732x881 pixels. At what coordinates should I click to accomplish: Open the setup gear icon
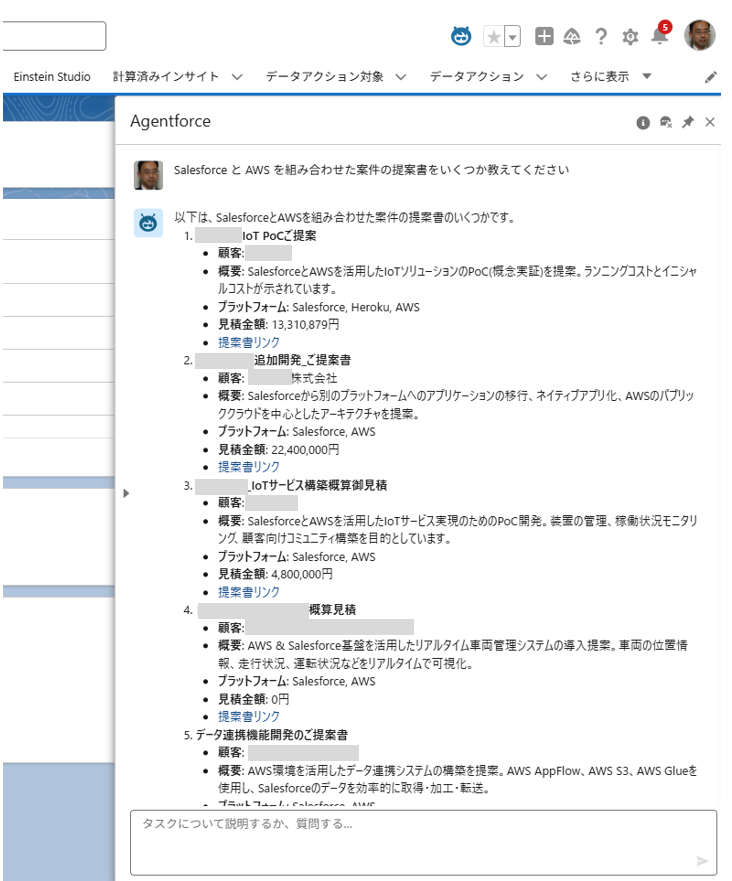[630, 37]
